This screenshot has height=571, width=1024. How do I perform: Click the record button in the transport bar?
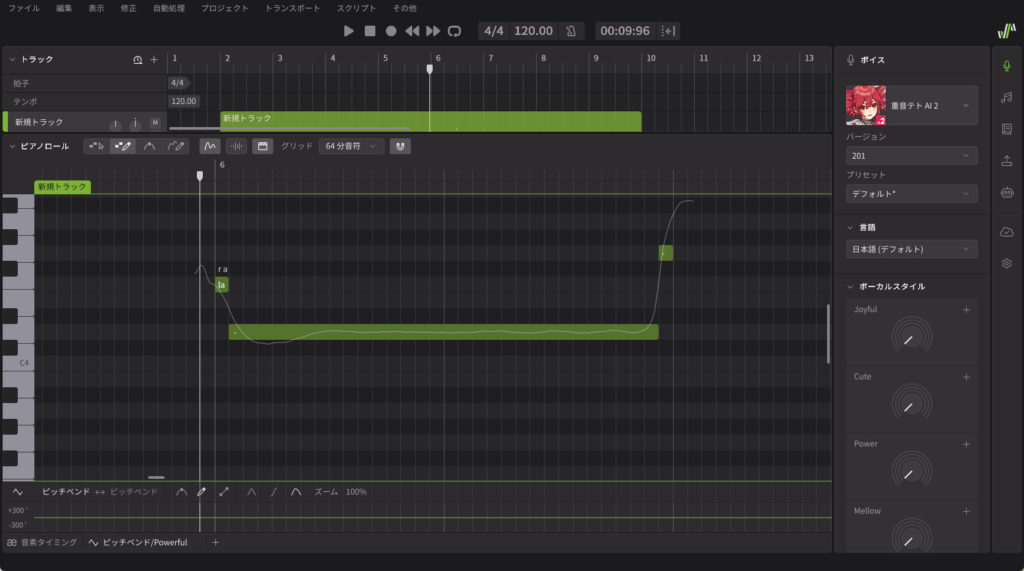click(x=391, y=31)
